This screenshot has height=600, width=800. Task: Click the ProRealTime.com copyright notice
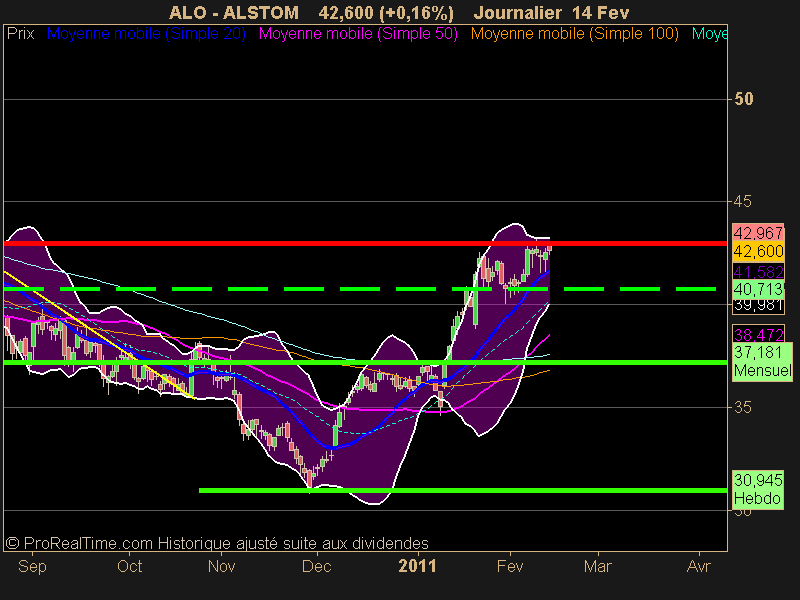217,543
